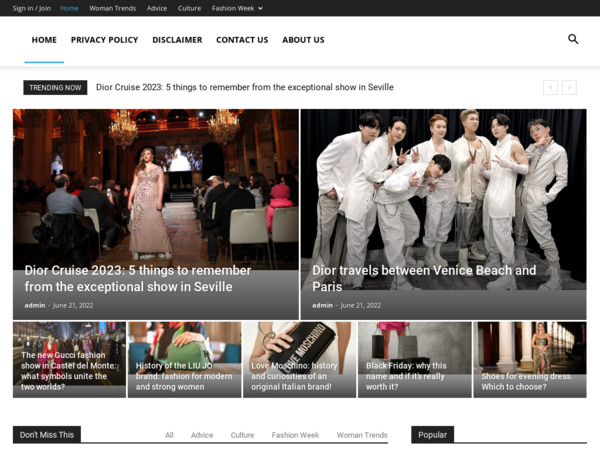Select the Fashion Week filter tab
Viewport: 600px width, 450px height.
tap(295, 435)
